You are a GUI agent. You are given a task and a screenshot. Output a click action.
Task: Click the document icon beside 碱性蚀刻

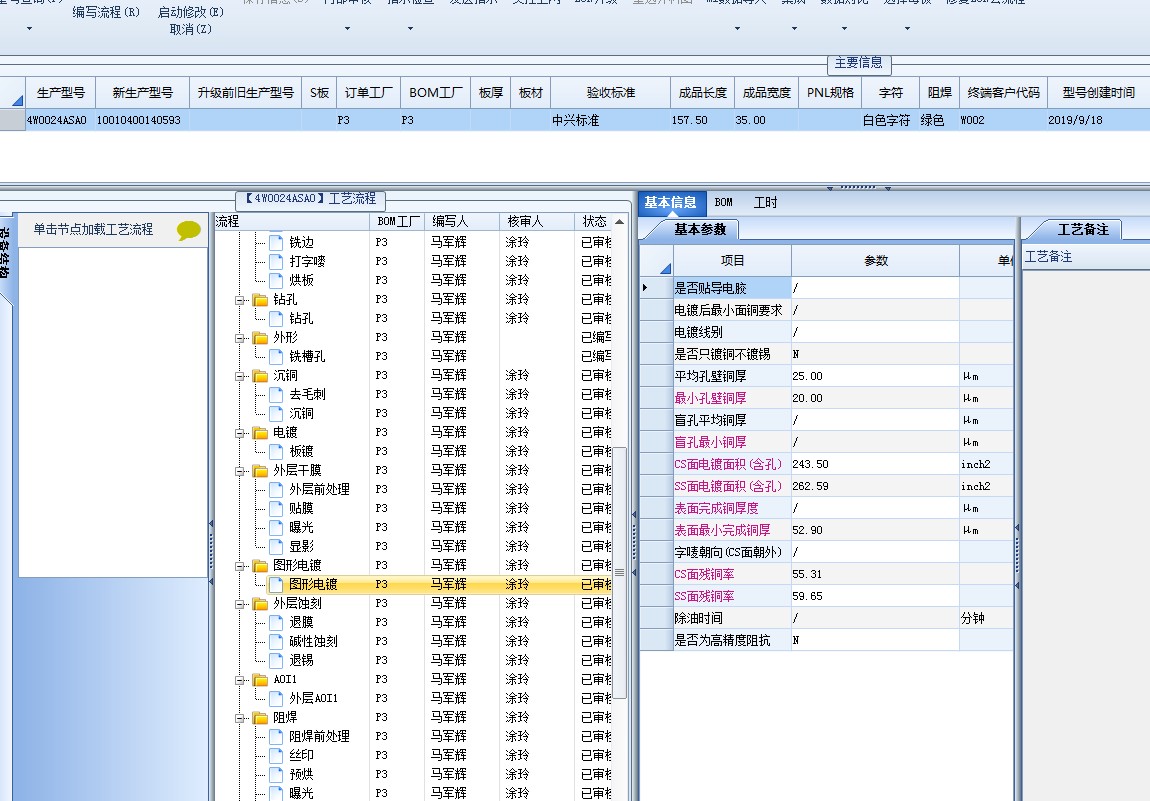276,641
